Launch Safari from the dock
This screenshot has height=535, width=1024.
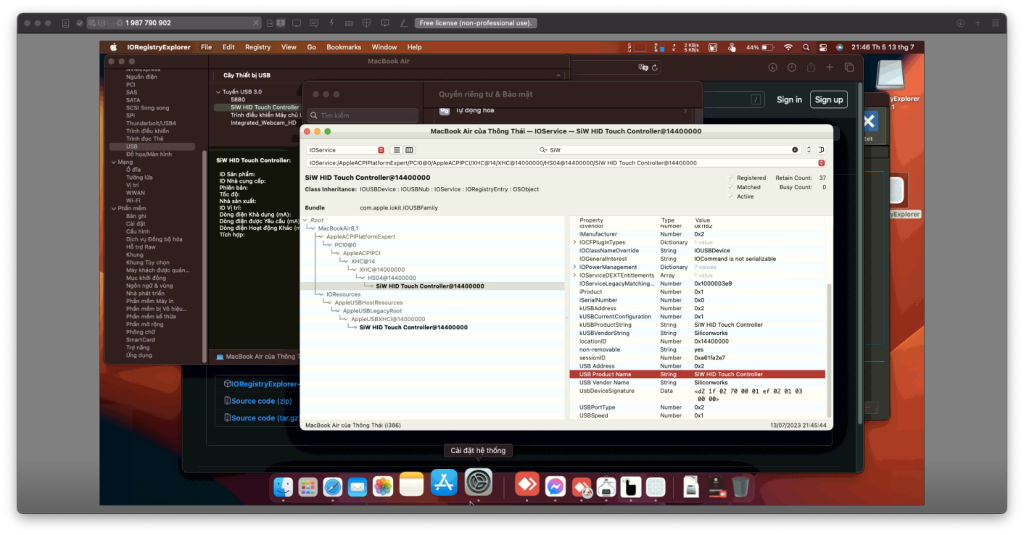332,487
